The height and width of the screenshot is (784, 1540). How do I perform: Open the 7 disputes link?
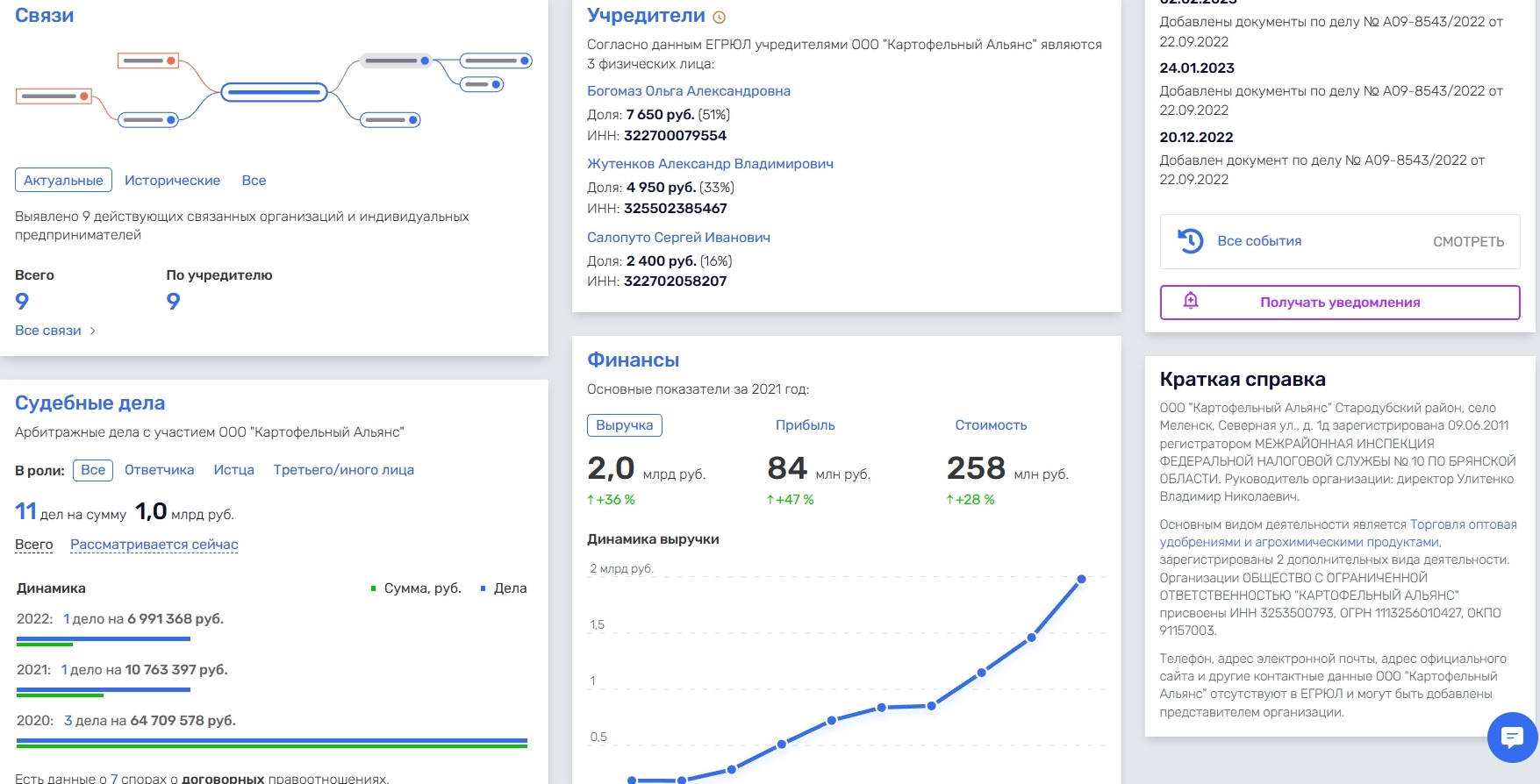pyautogui.click(x=114, y=778)
